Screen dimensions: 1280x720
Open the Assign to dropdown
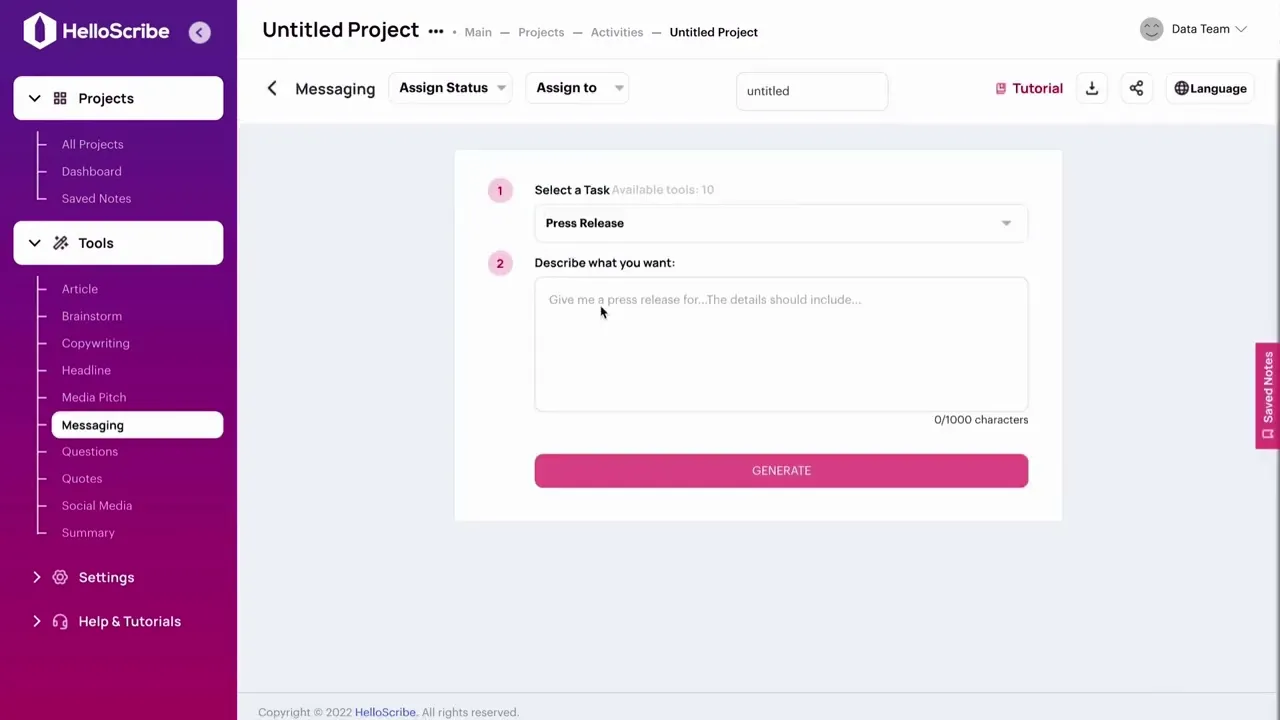point(577,88)
